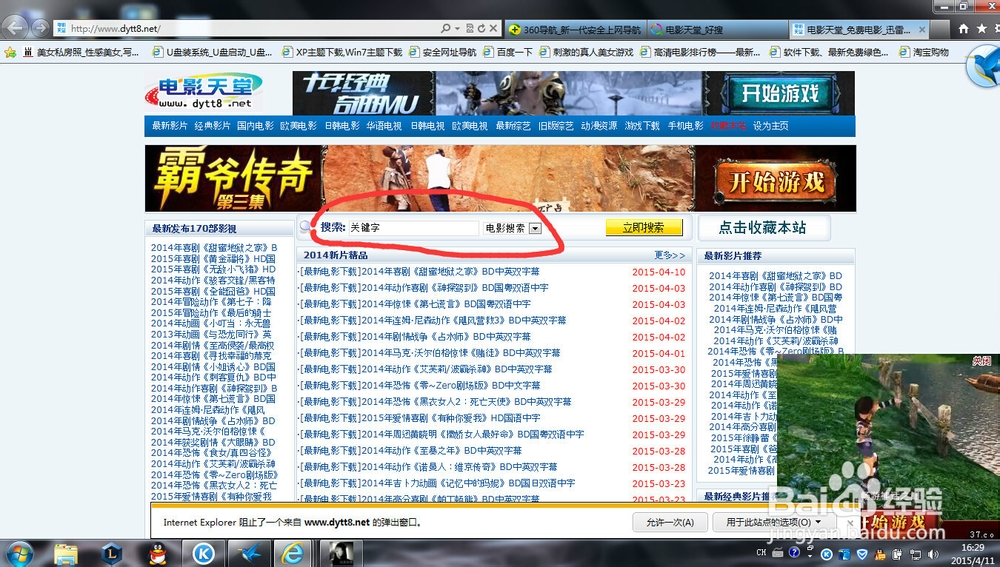
Task: Click the yellow 立即搜索 button
Action: (644, 228)
